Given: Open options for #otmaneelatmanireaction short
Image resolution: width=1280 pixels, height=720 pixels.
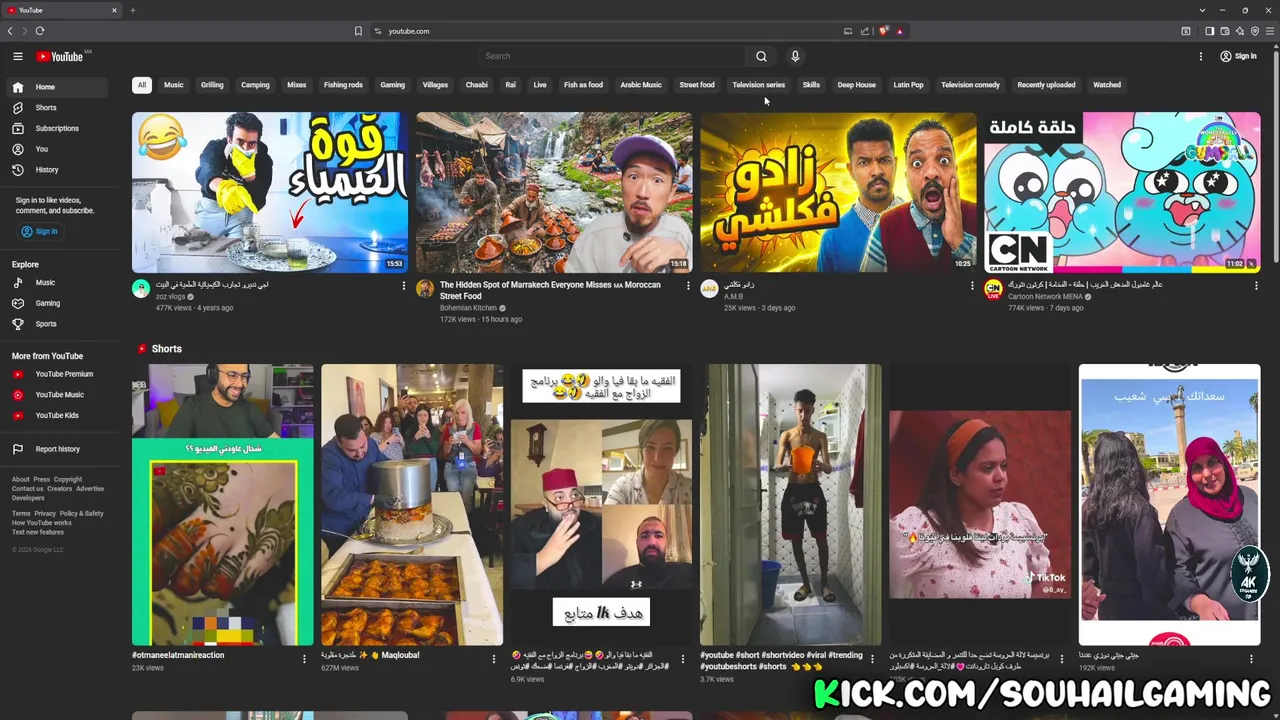Looking at the screenshot, I should (x=304, y=659).
